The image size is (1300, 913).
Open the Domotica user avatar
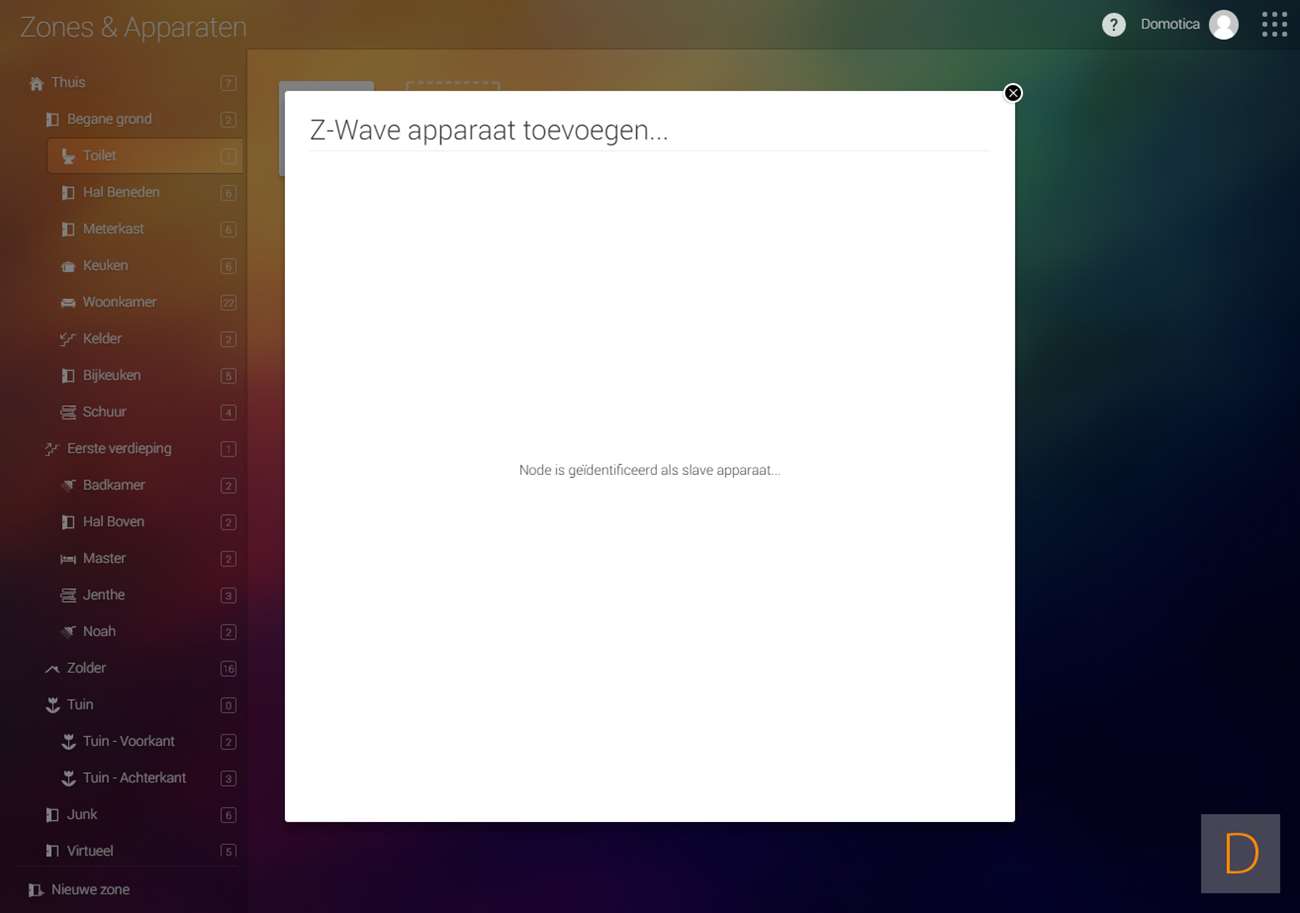tap(1223, 25)
